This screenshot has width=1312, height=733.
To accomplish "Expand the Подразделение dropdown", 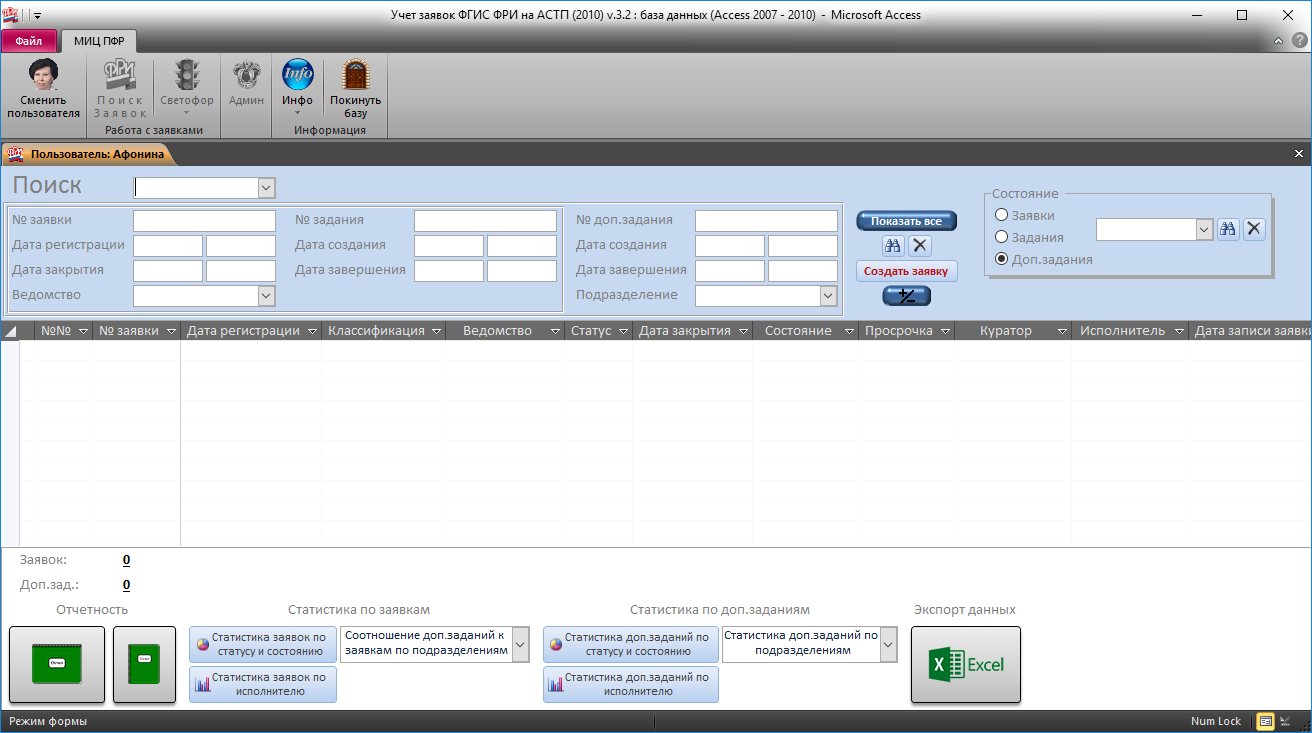I will coord(828,296).
